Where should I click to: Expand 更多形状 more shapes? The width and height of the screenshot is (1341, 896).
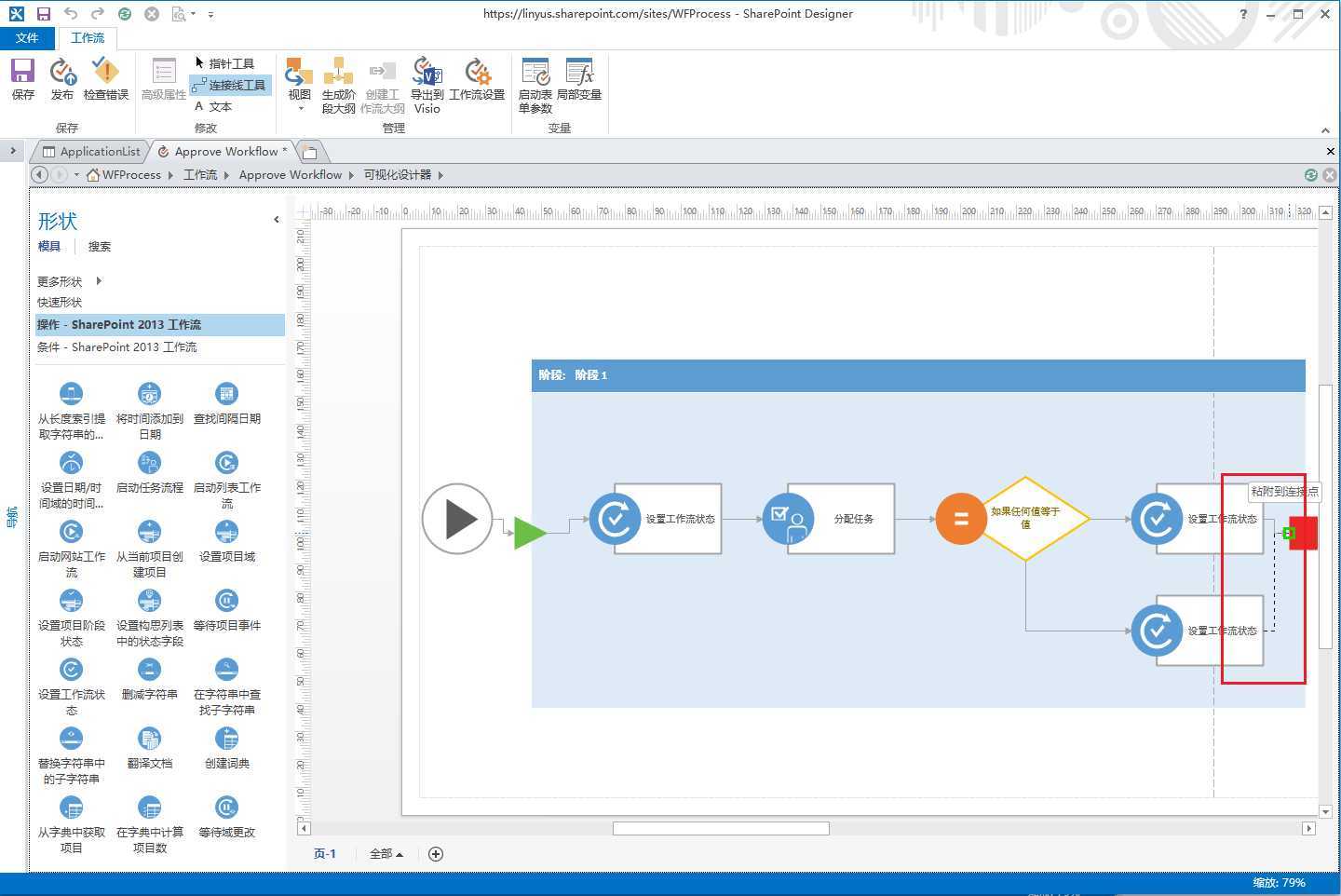tap(69, 281)
